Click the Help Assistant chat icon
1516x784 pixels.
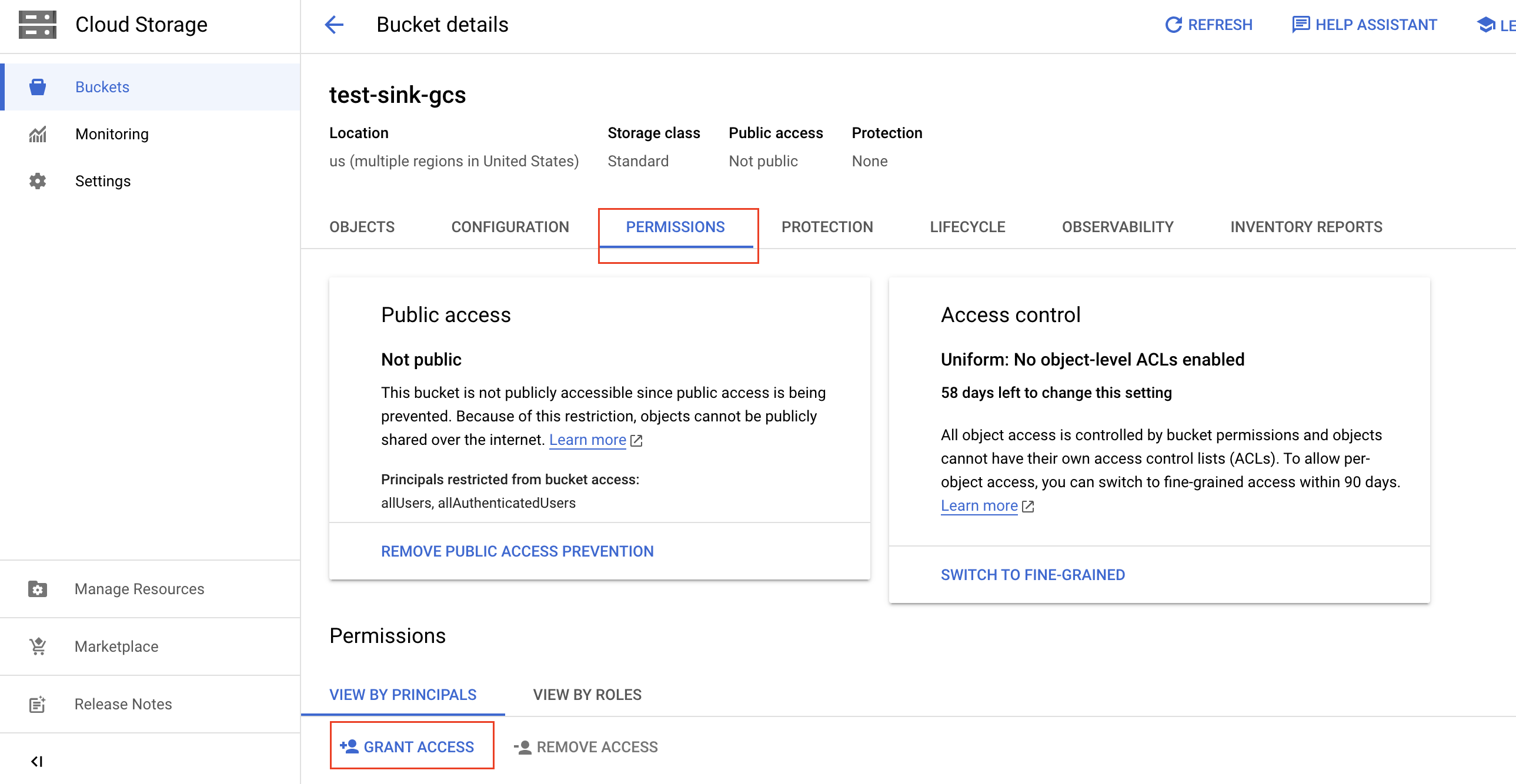tap(1301, 25)
